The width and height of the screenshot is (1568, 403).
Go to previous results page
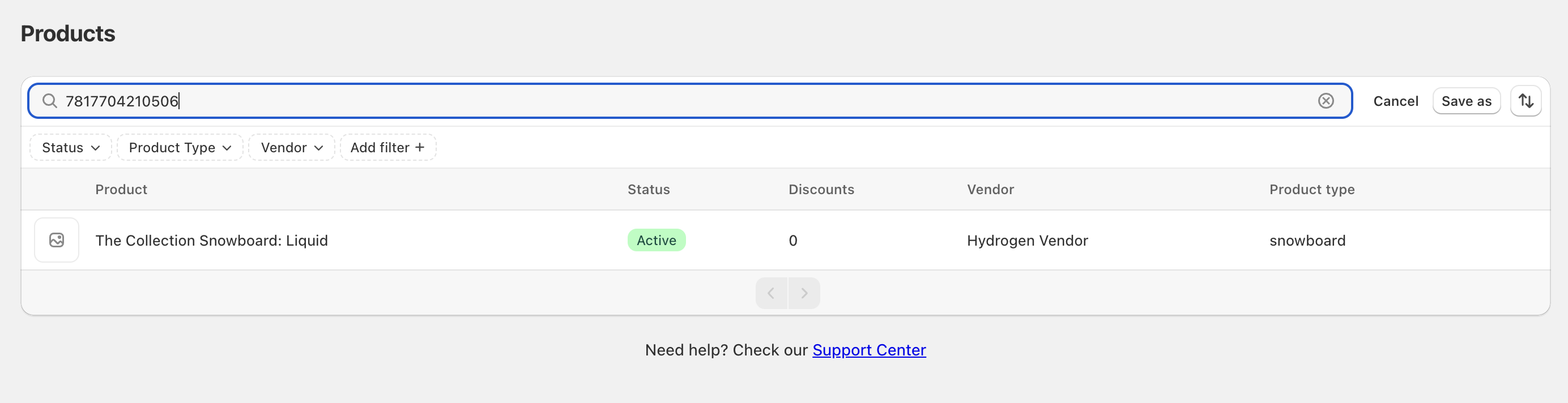(x=770, y=294)
